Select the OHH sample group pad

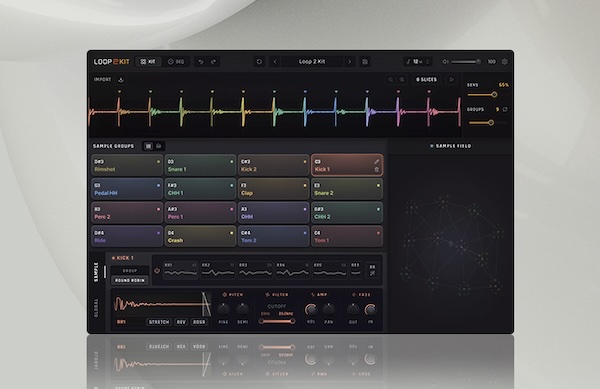pyautogui.click(x=274, y=213)
